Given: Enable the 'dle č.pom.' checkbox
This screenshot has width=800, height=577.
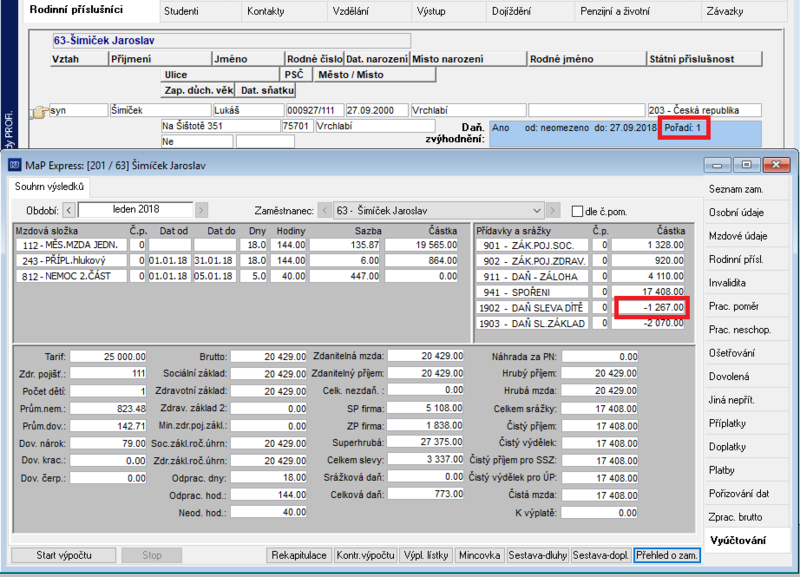Looking at the screenshot, I should (577, 211).
